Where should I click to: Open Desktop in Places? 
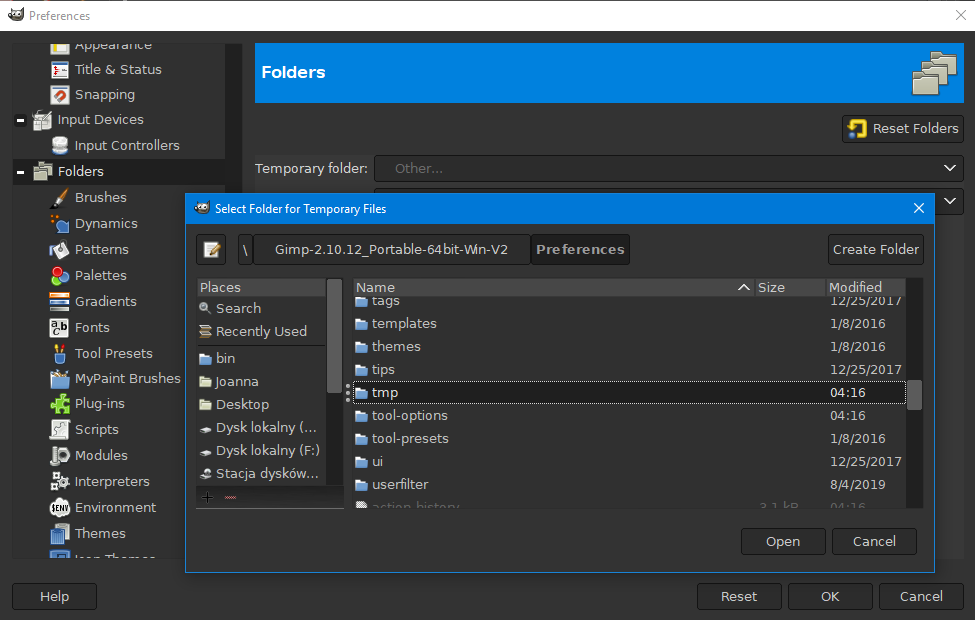click(261, 405)
